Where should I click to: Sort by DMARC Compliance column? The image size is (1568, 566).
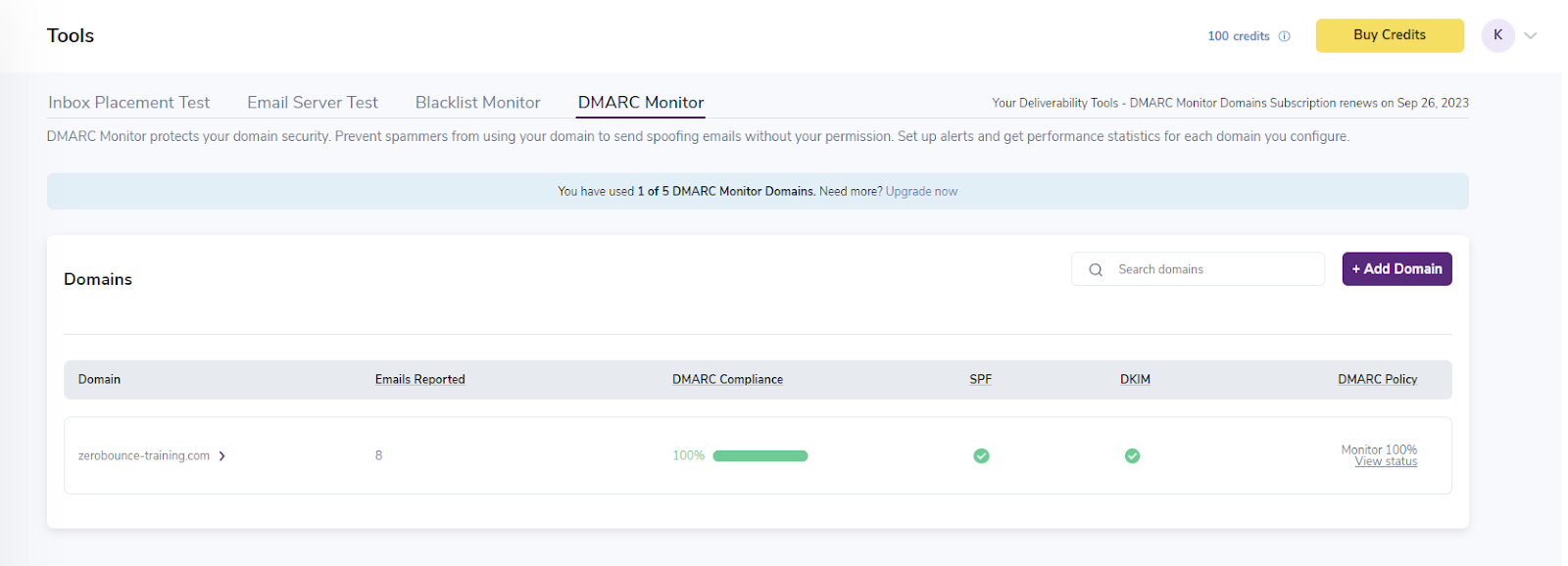pos(727,379)
